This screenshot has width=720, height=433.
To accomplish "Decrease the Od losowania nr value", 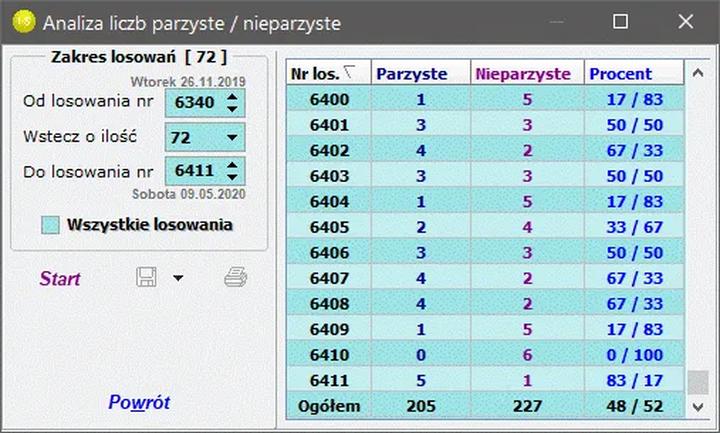I will (232, 109).
